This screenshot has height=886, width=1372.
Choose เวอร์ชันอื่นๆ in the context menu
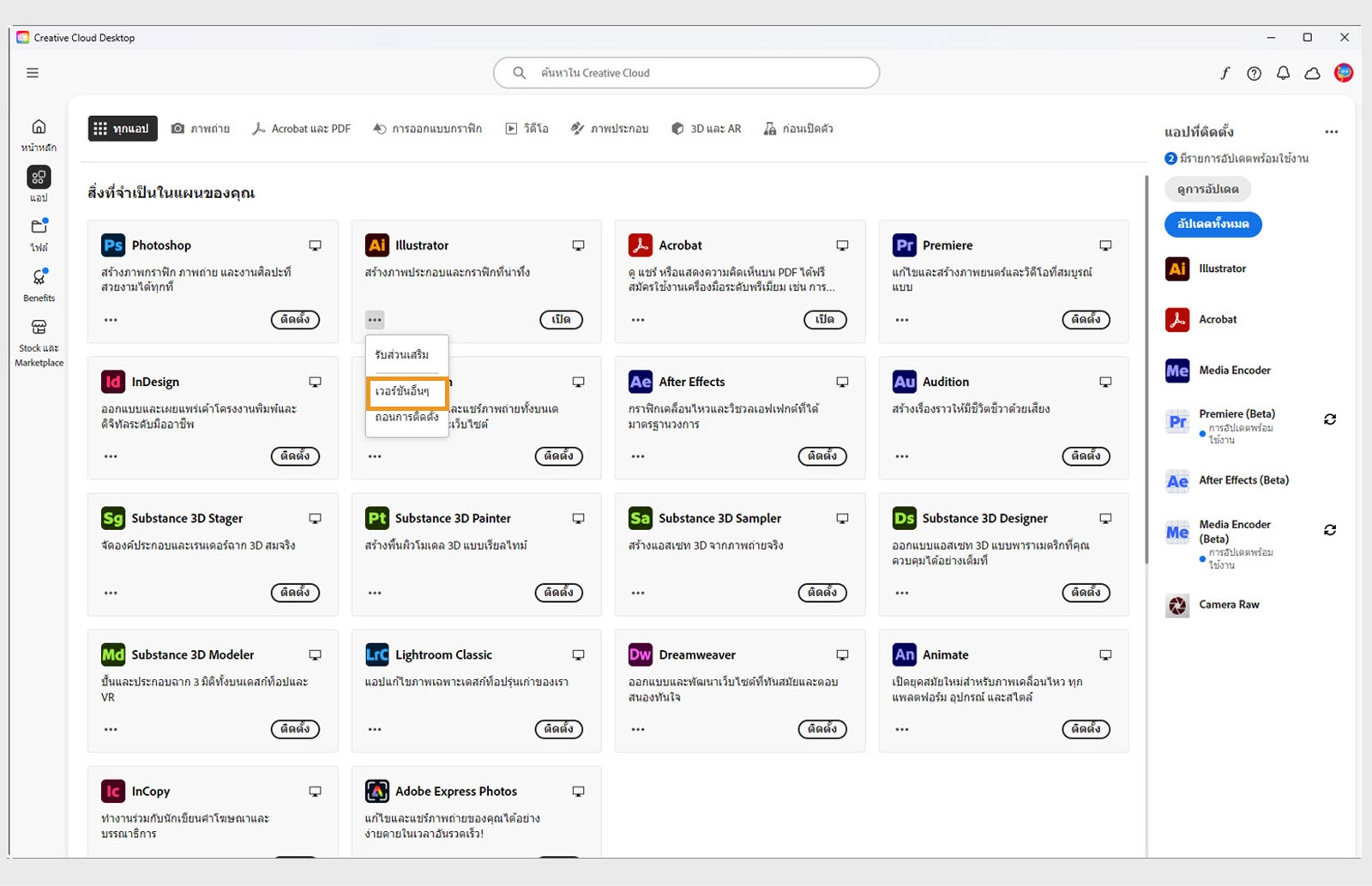point(407,392)
